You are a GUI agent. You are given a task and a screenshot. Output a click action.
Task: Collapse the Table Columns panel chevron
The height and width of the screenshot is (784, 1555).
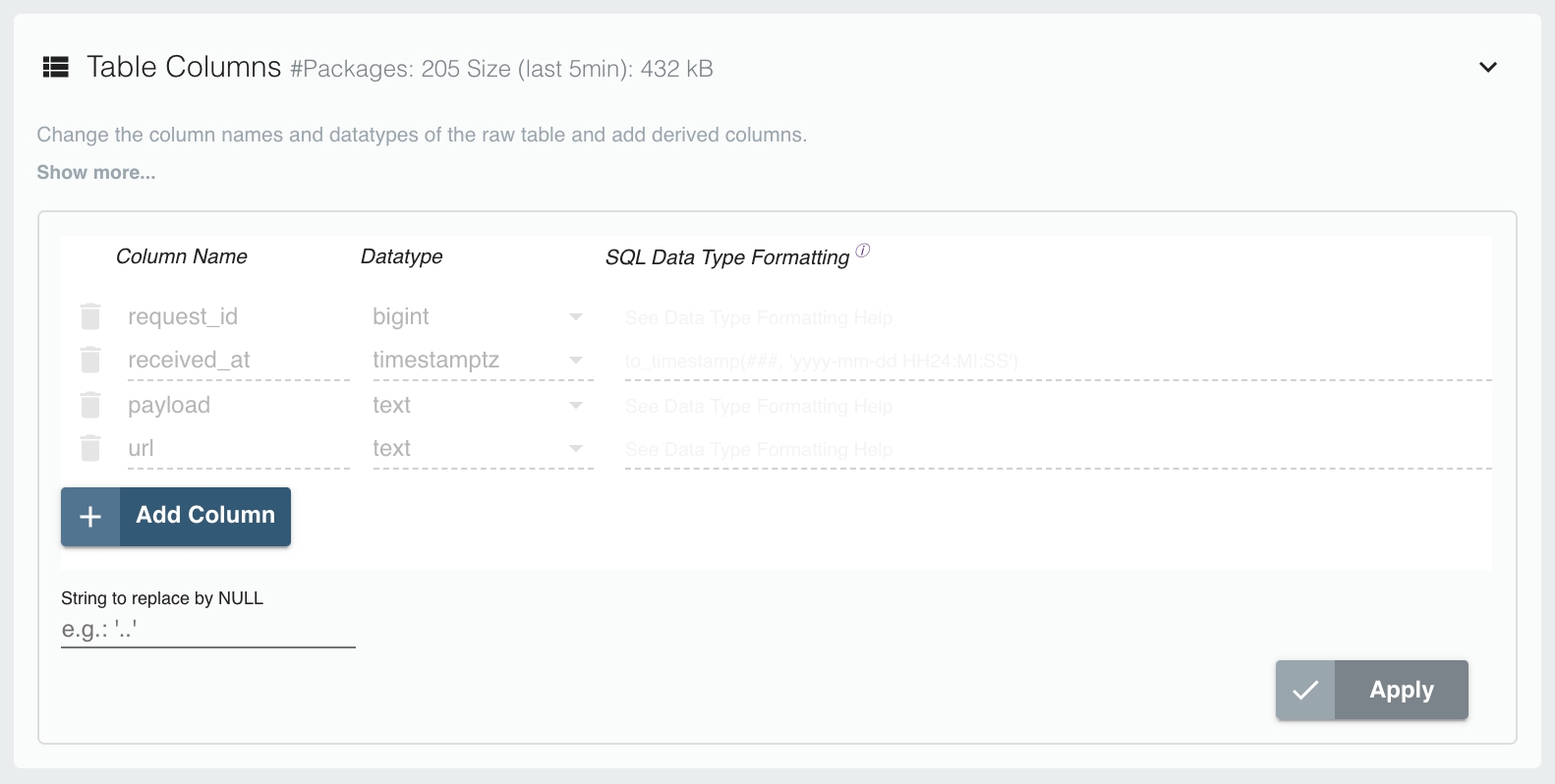1488,67
